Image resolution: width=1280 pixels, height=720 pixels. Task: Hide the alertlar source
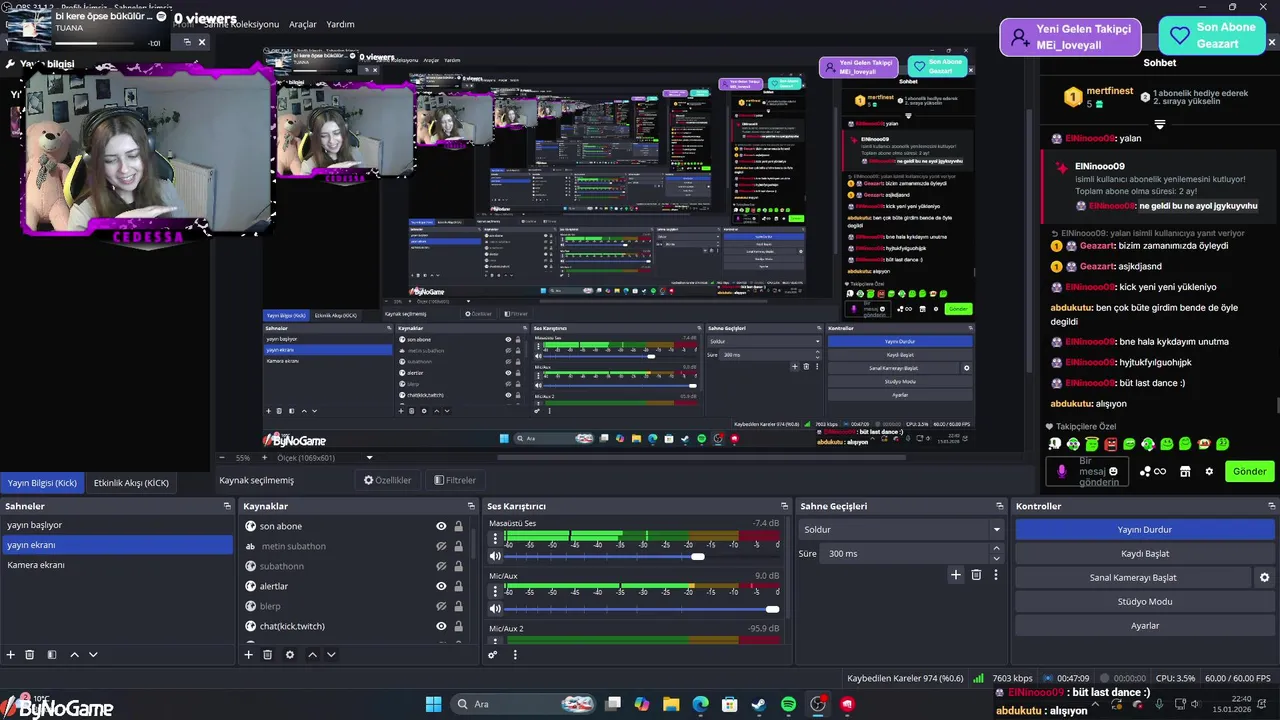point(441,586)
